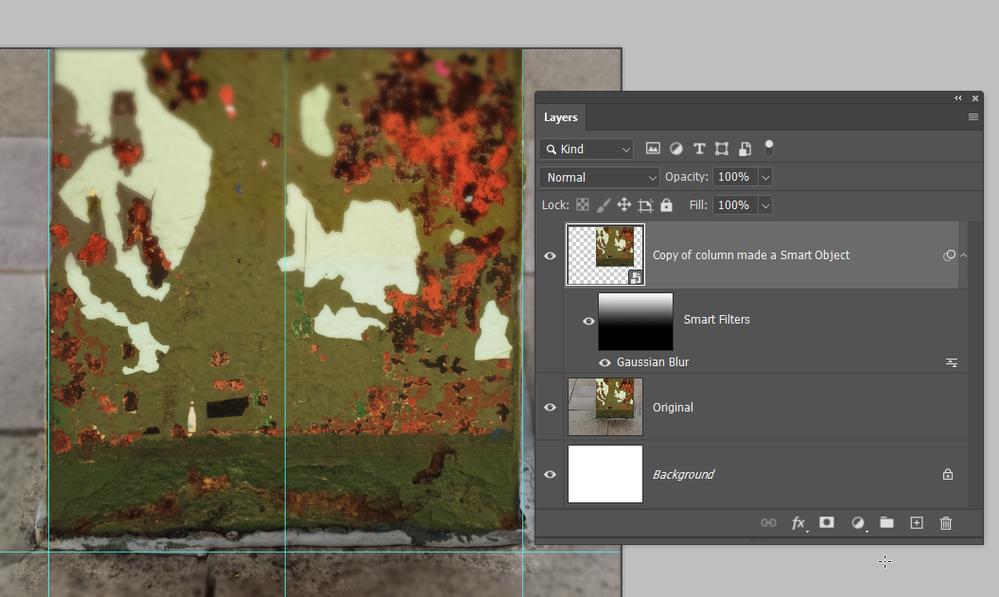
Task: Lock transparent pixels icon
Action: click(x=582, y=205)
